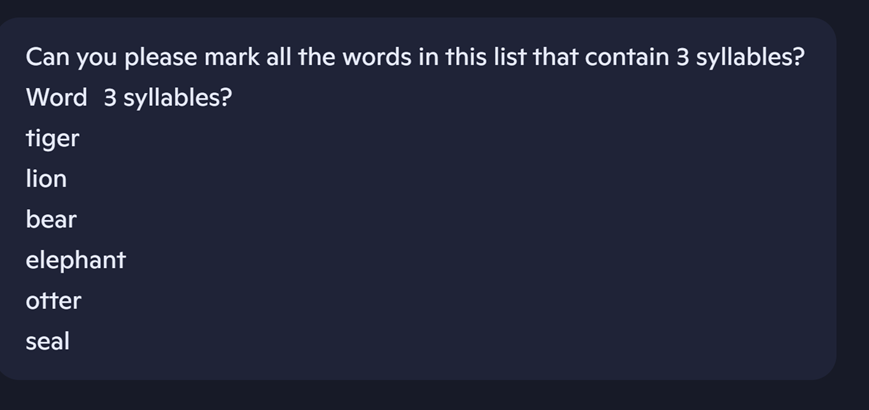Click the word 'lion' in the list
This screenshot has width=869, height=410.
[x=46, y=179]
